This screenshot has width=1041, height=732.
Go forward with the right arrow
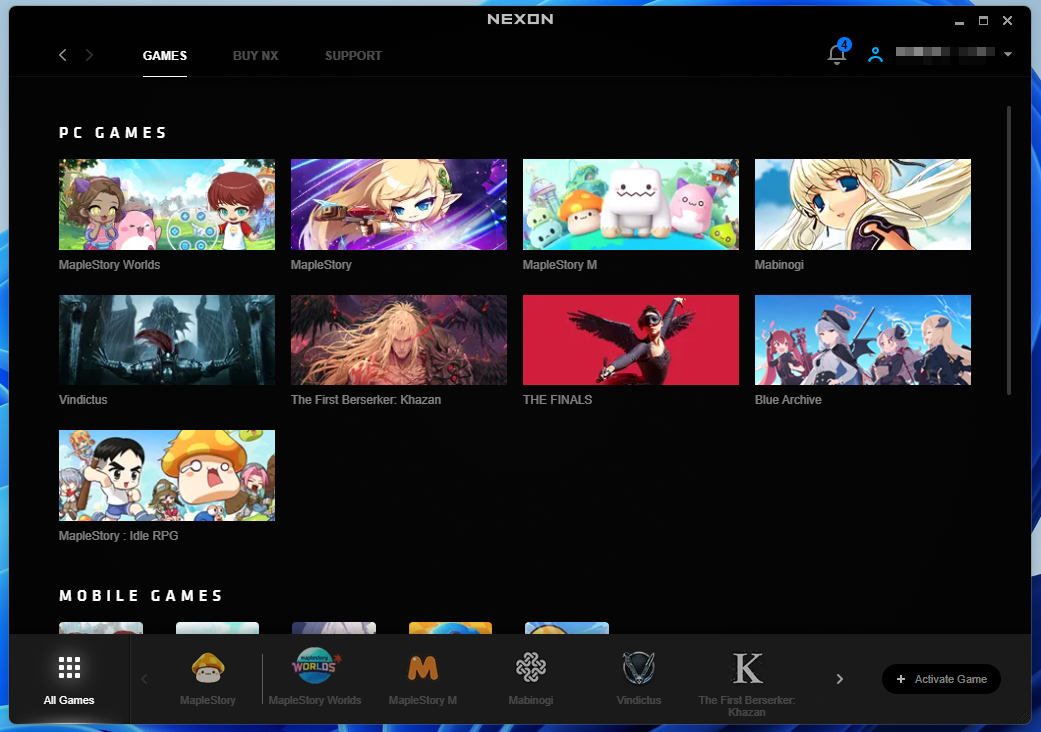89,55
